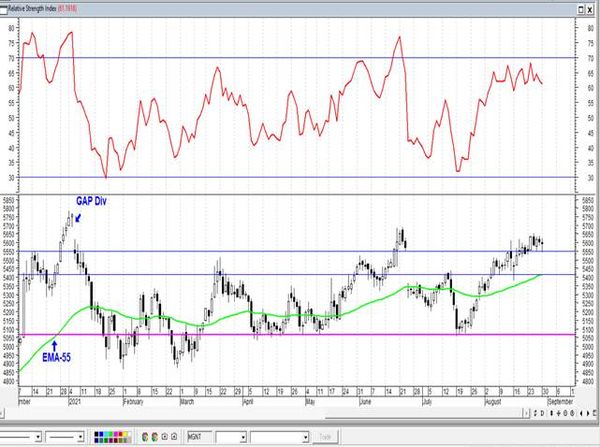The image size is (600, 447).
Task: Click the crosshair plus icon below chart
Action: coord(559,413)
